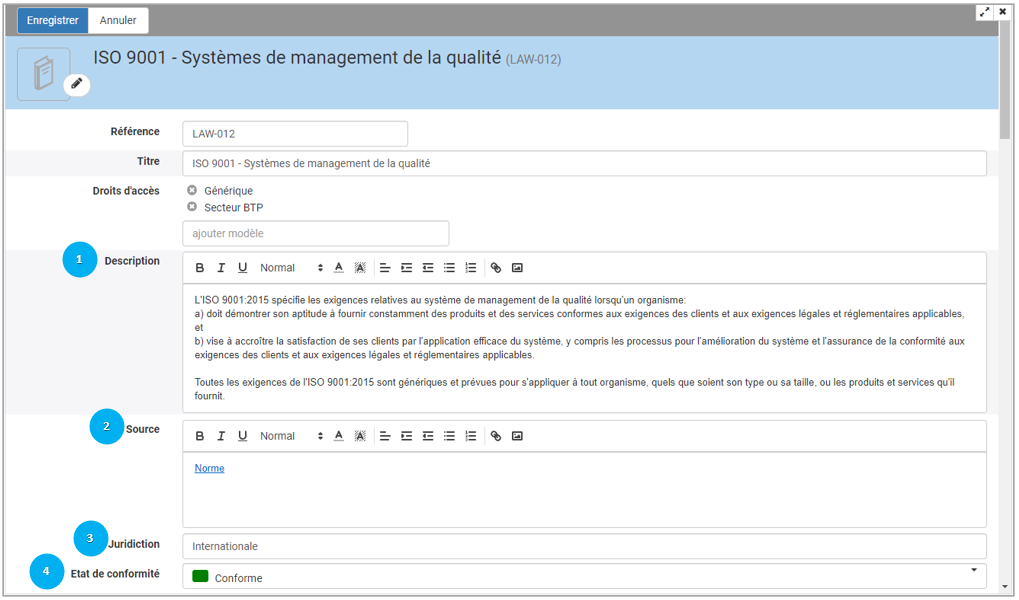The width and height of the screenshot is (1019, 600).
Task: Apply bulleted list in the Description editor
Action: click(x=449, y=268)
